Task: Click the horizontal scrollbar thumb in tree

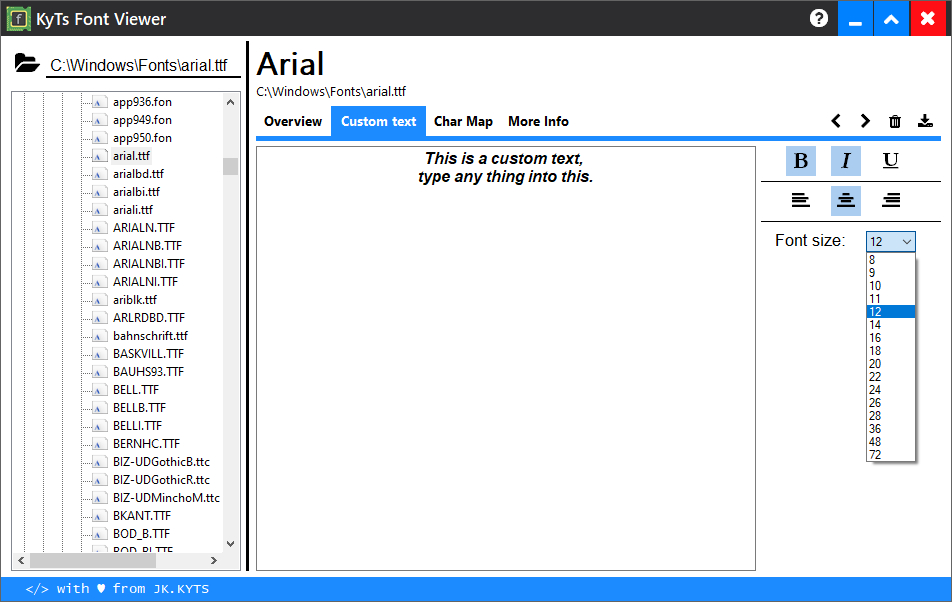Action: click(93, 560)
